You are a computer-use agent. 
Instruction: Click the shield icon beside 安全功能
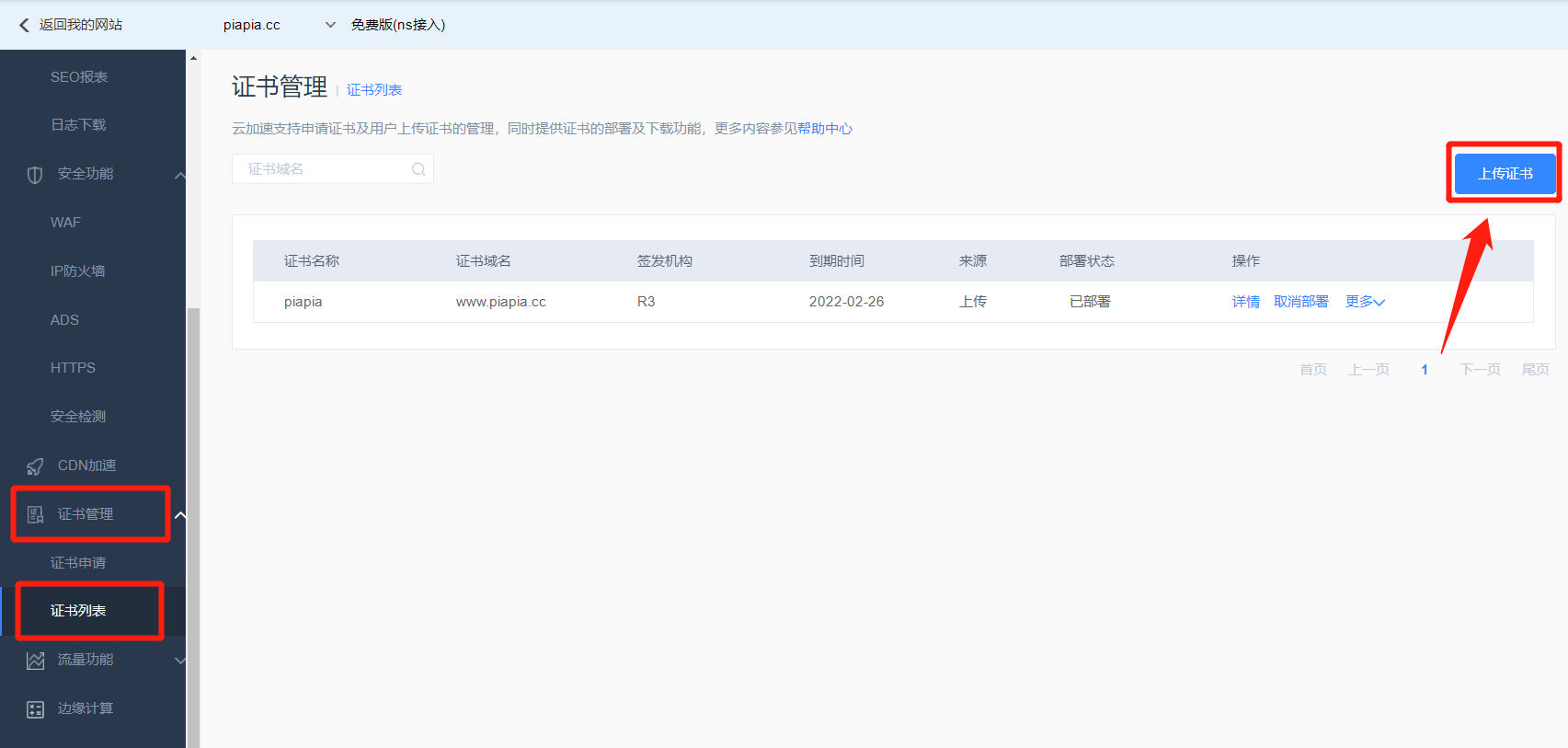tap(35, 175)
